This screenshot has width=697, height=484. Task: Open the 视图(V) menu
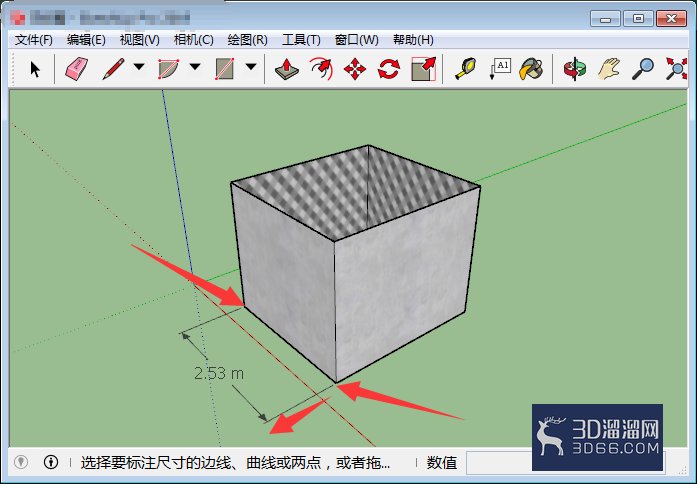(x=140, y=40)
